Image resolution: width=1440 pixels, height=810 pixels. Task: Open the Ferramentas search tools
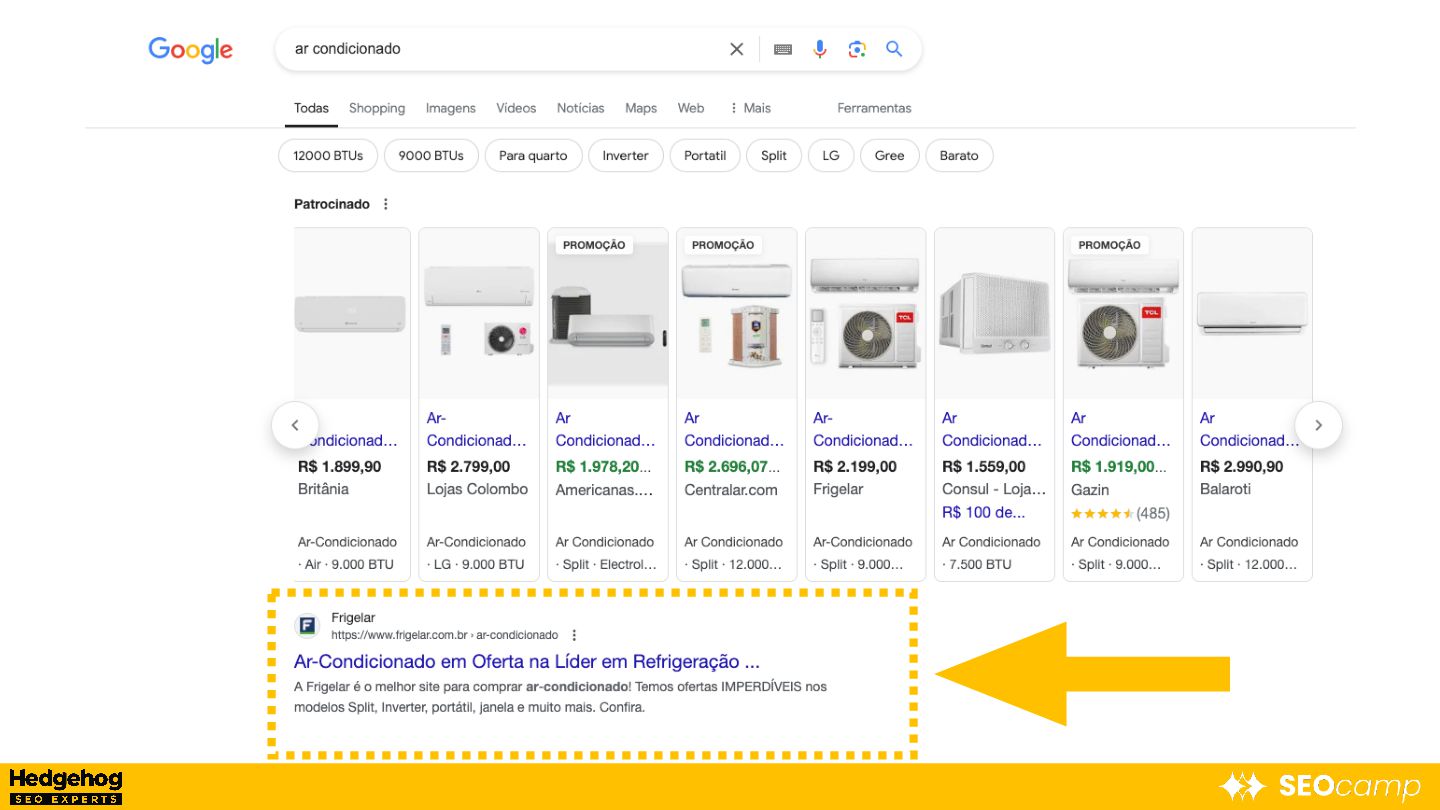(x=874, y=108)
